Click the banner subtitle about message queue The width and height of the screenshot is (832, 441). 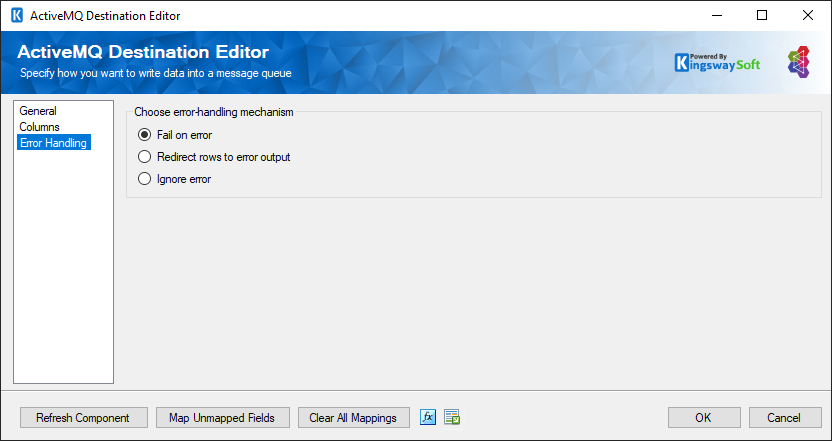pos(155,73)
